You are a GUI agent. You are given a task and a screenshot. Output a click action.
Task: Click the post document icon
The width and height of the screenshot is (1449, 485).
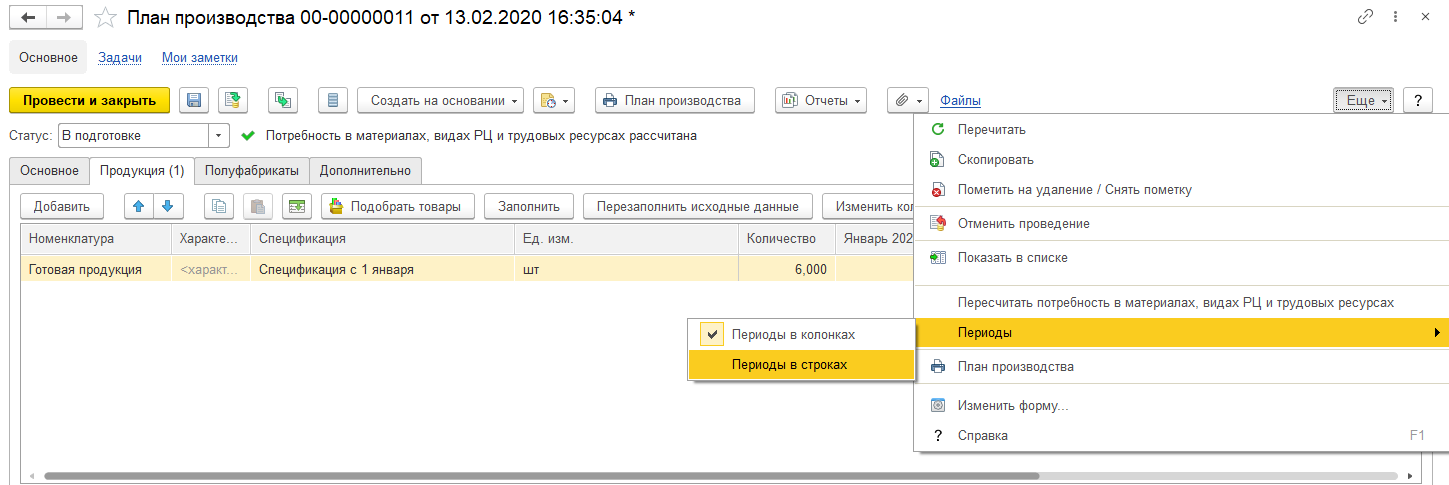pos(233,100)
